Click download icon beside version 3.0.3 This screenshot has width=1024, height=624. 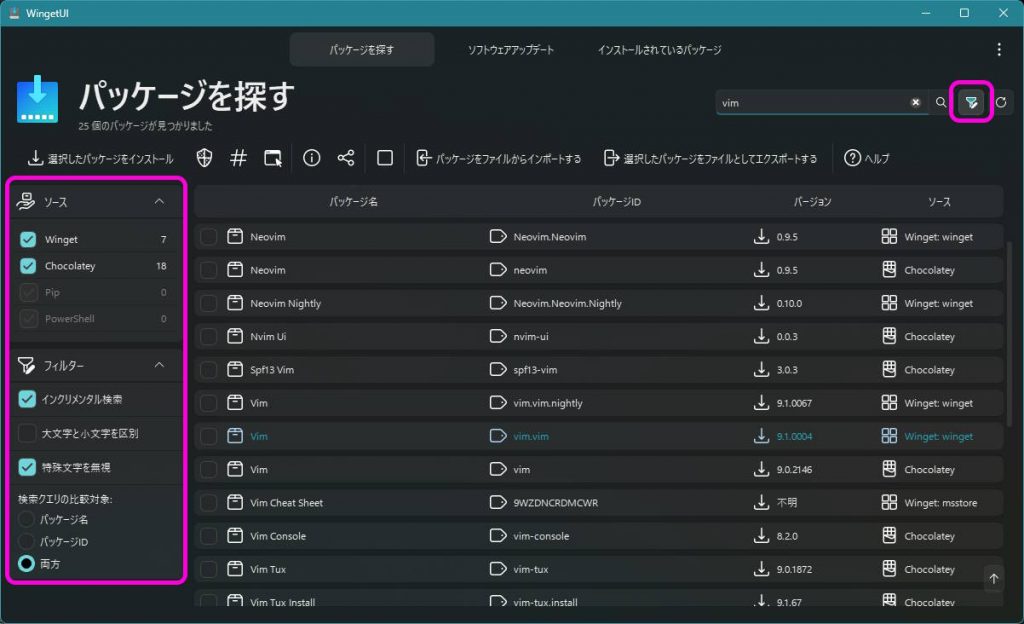point(761,369)
